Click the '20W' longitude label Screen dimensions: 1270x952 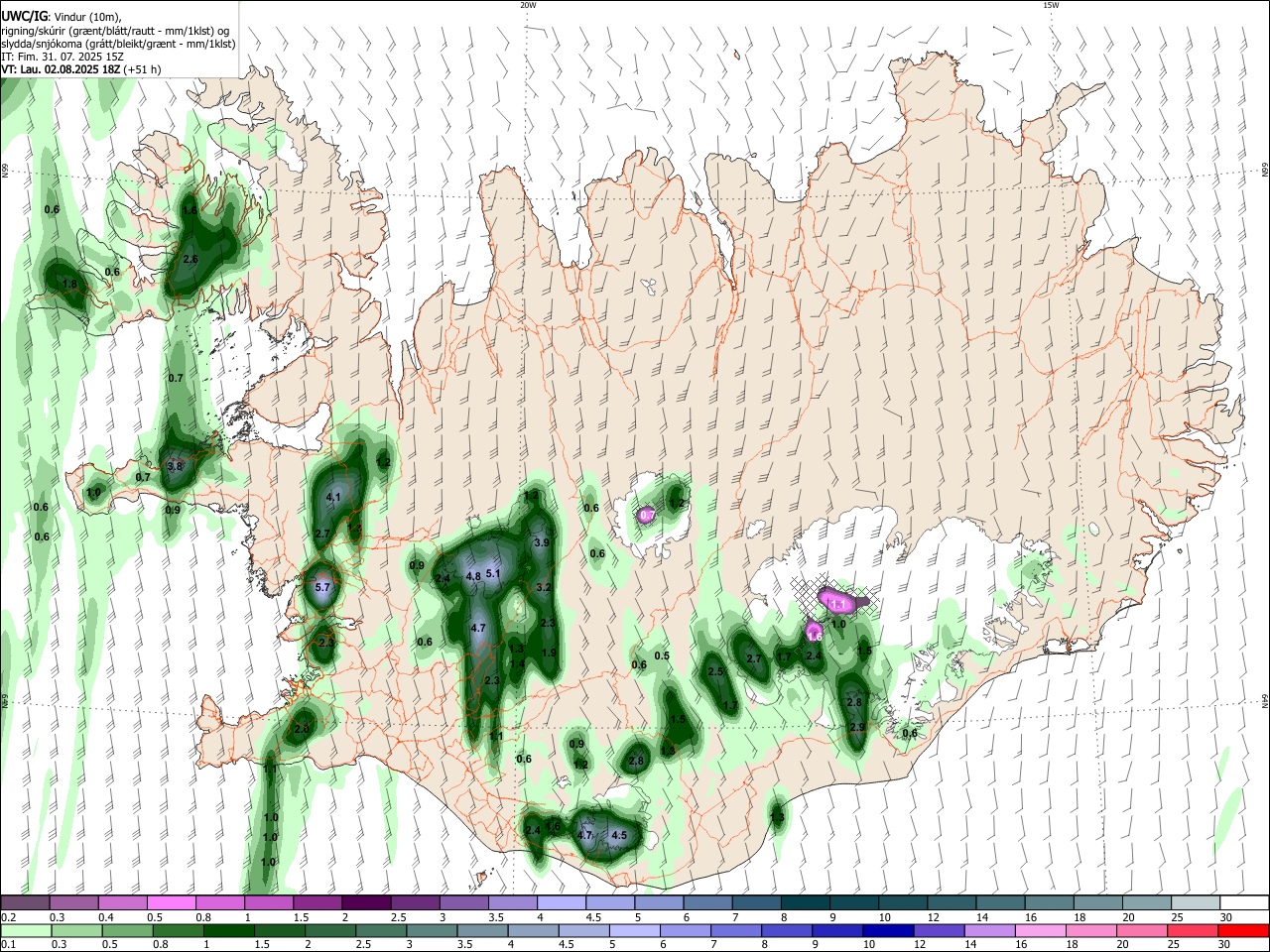[x=529, y=5]
